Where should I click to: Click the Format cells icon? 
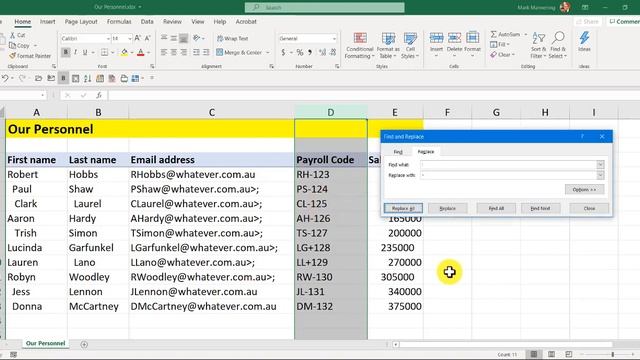click(472, 38)
